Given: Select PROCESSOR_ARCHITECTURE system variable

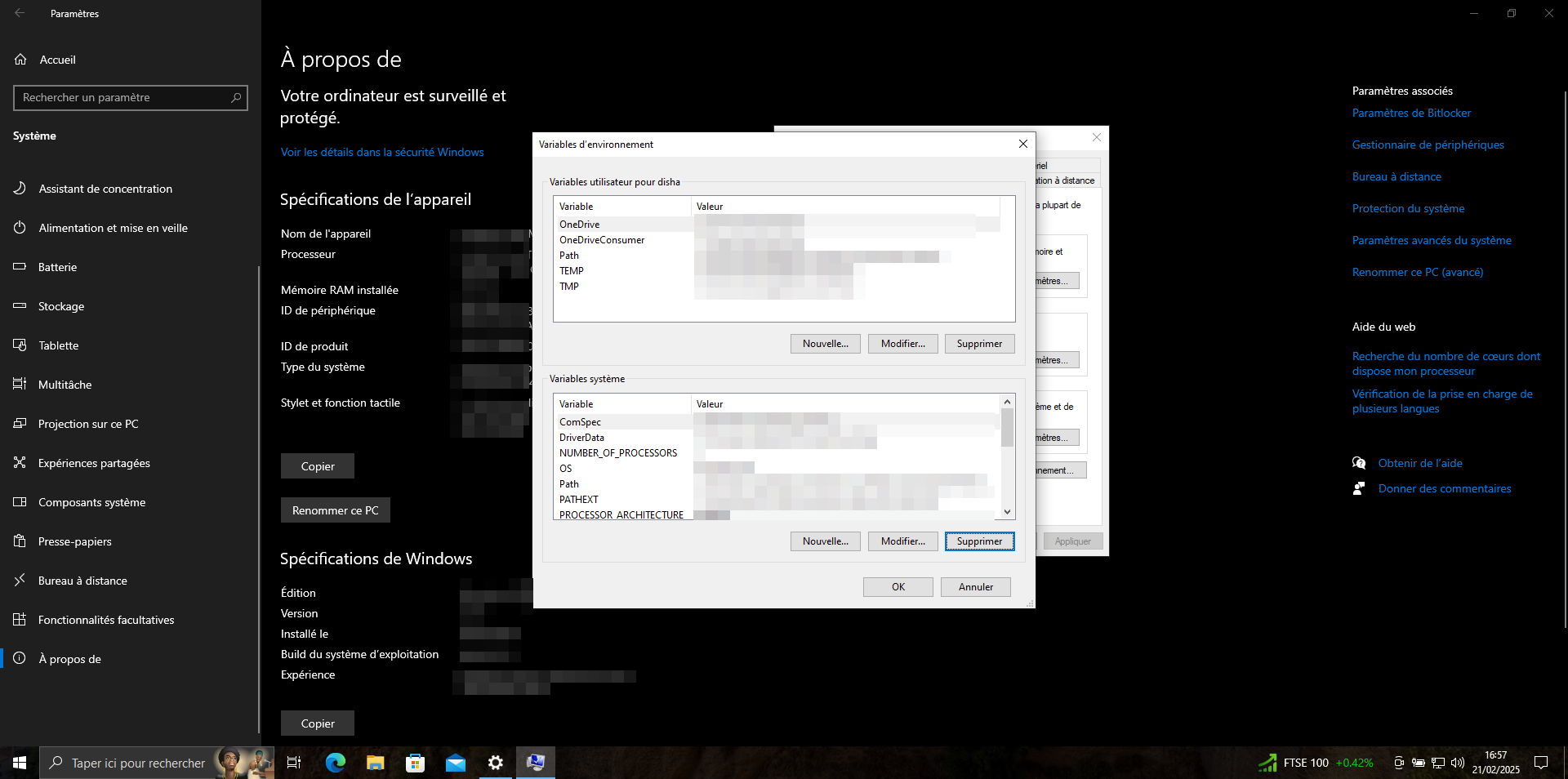Looking at the screenshot, I should tap(777, 514).
